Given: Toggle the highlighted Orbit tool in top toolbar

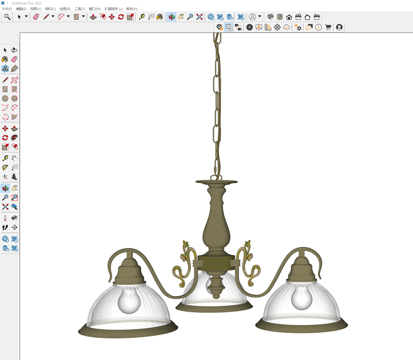Looking at the screenshot, I should pyautogui.click(x=172, y=17).
